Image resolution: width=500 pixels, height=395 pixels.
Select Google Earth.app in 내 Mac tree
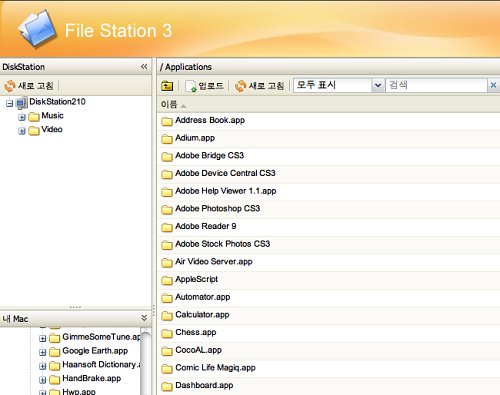[95, 351]
